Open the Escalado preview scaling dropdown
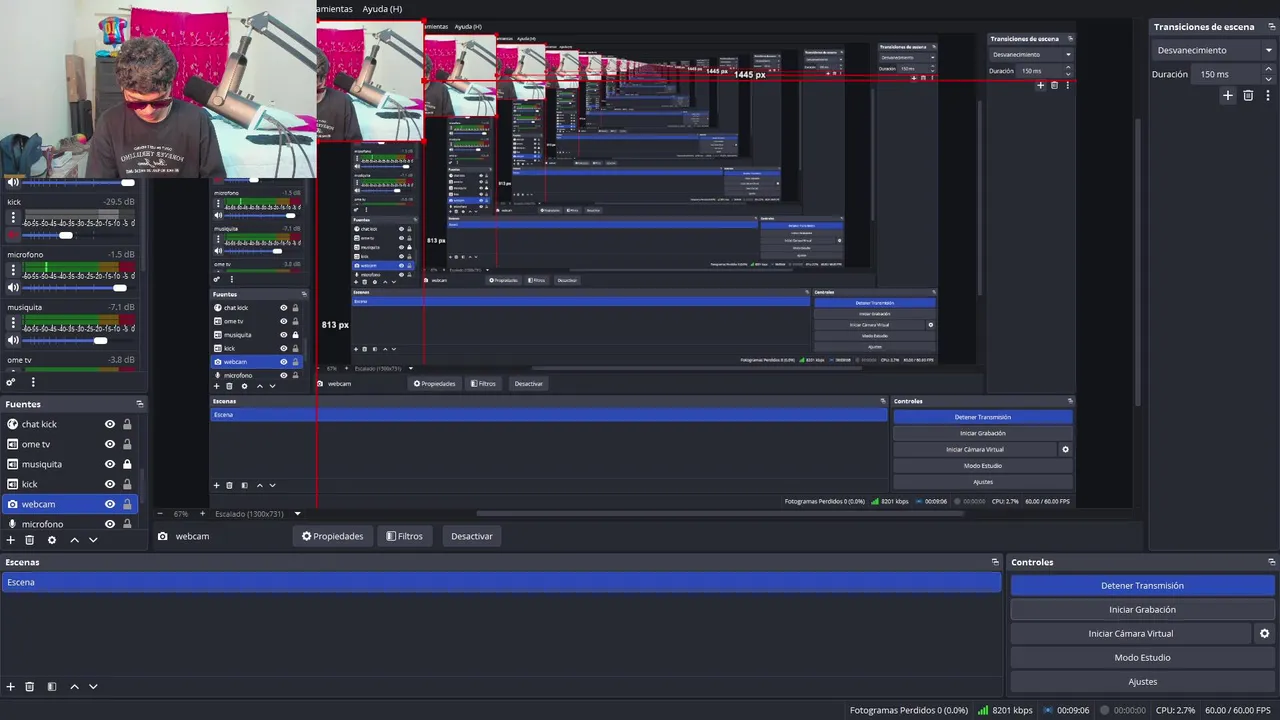 257,514
